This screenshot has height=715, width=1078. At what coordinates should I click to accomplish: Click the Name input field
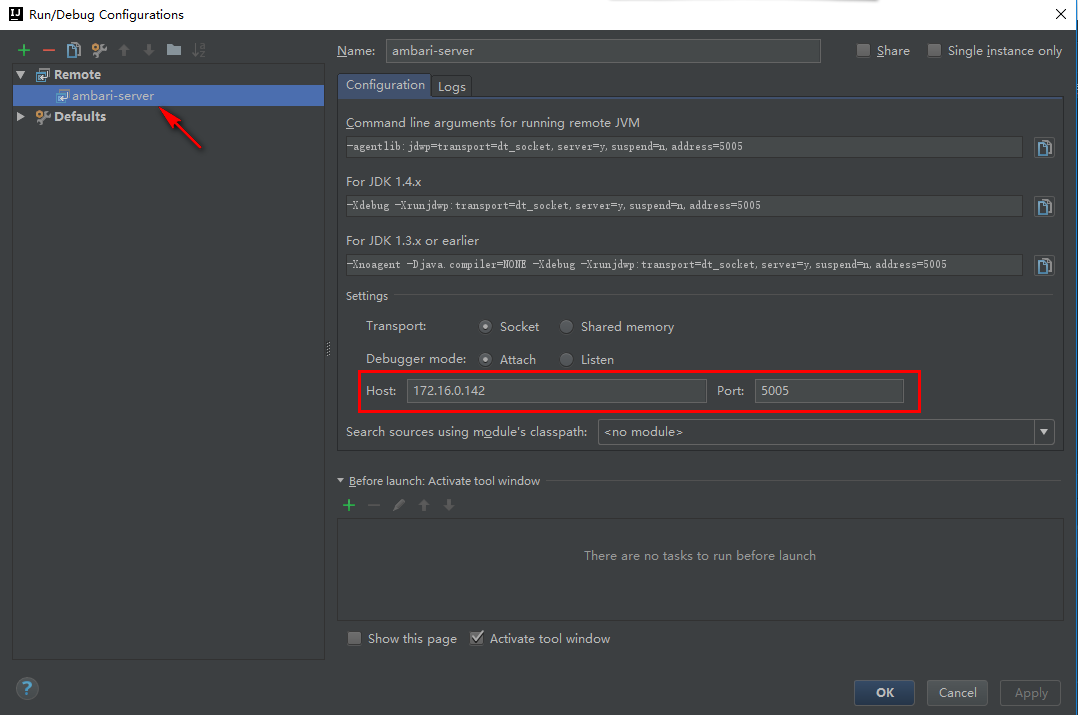pyautogui.click(x=603, y=51)
